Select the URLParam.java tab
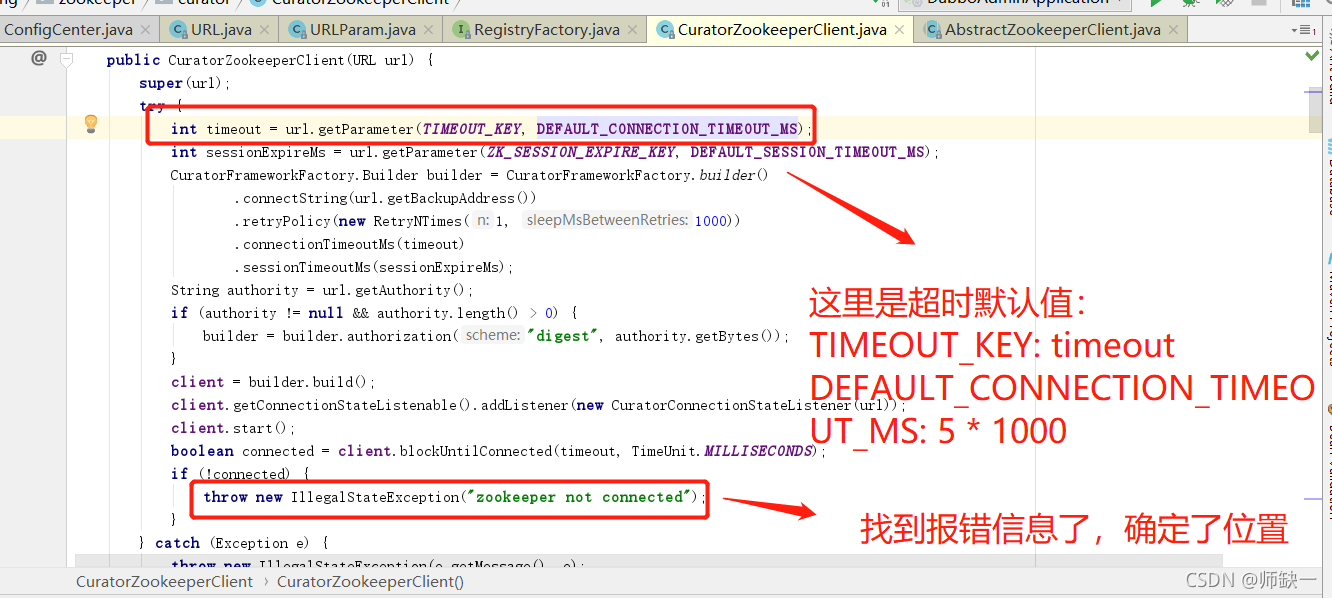The height and width of the screenshot is (598, 1332). coord(362,30)
